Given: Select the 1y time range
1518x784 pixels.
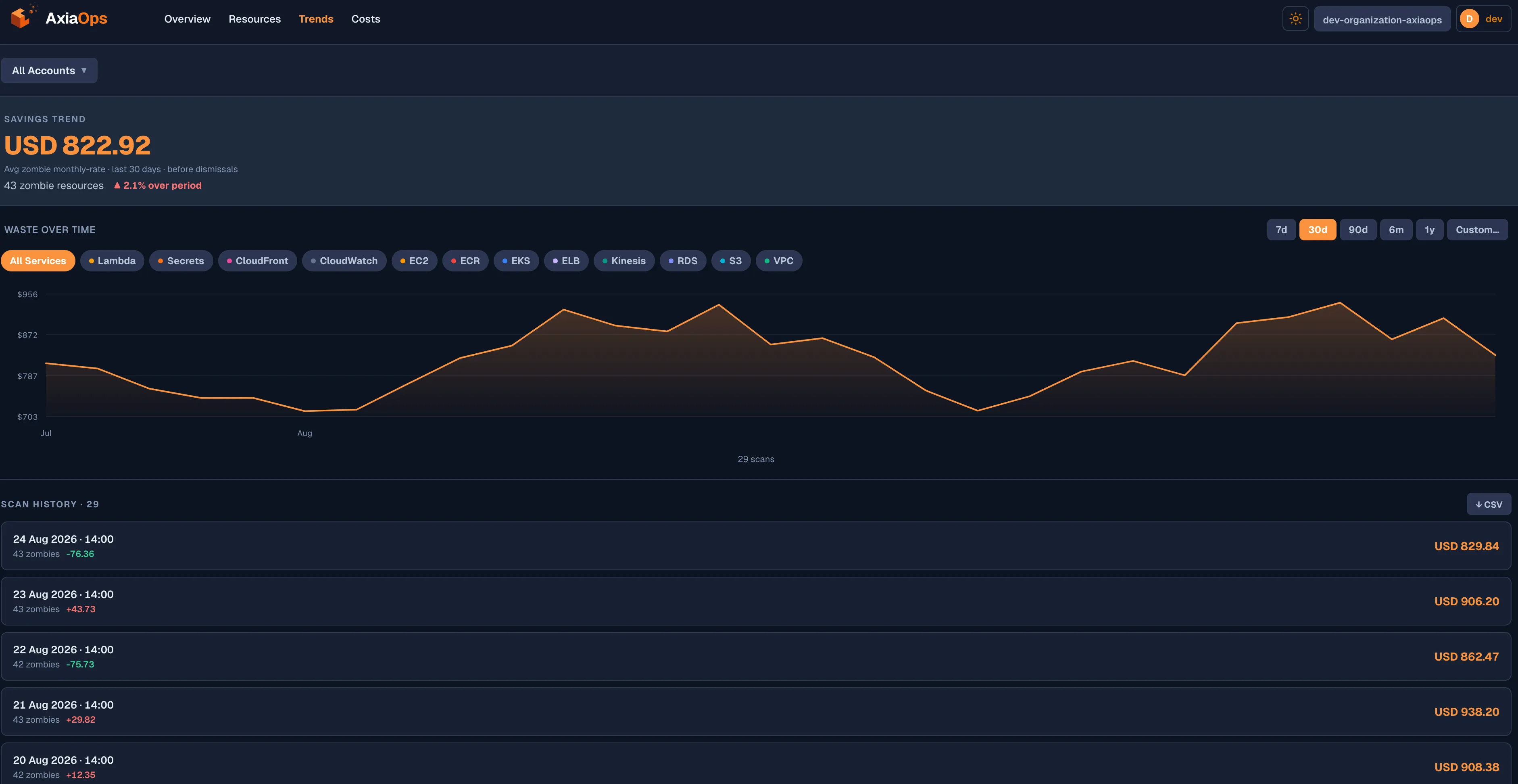Looking at the screenshot, I should [x=1430, y=230].
